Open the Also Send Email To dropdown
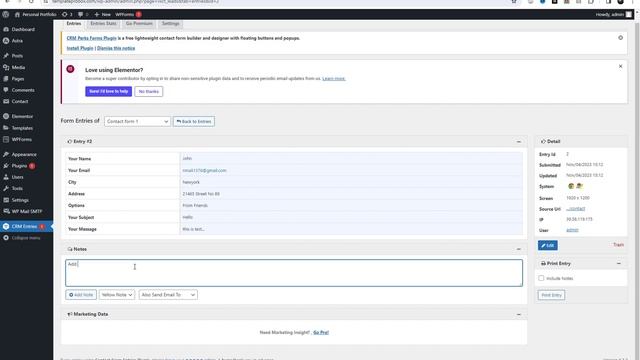The height and width of the screenshot is (360, 640). (168, 295)
